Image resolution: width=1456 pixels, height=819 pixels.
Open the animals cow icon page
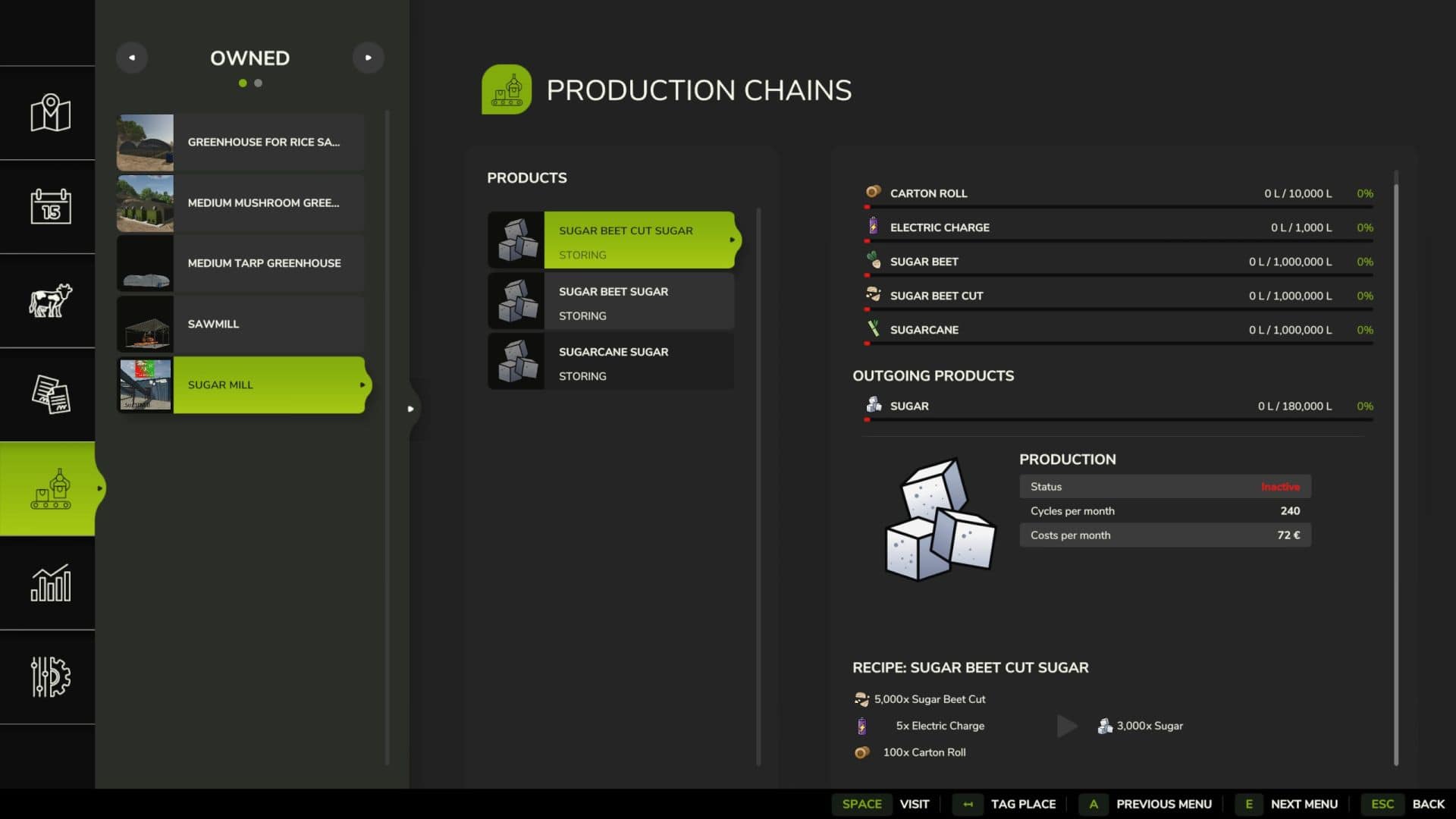[50, 300]
